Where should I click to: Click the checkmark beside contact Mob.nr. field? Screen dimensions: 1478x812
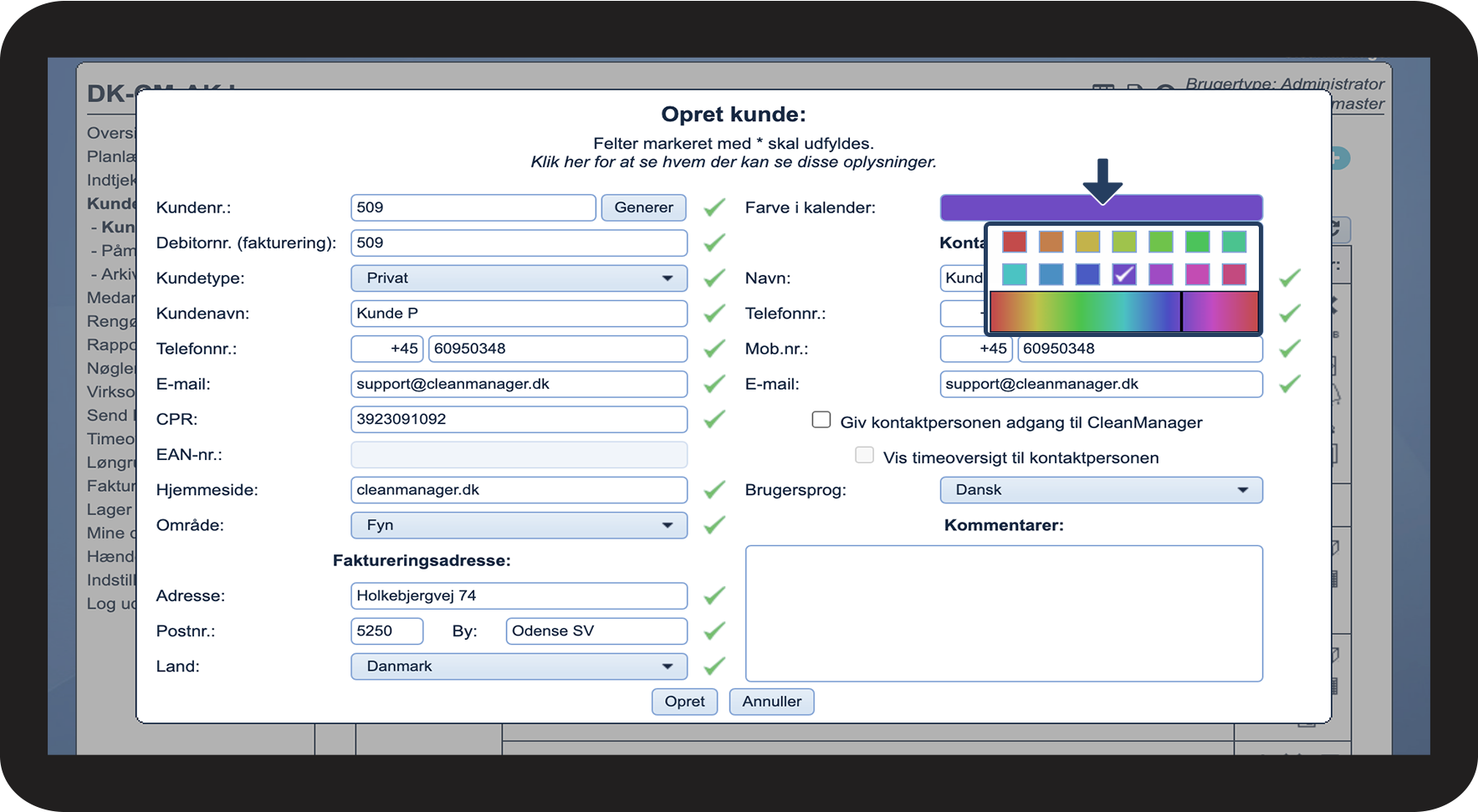point(1289,349)
